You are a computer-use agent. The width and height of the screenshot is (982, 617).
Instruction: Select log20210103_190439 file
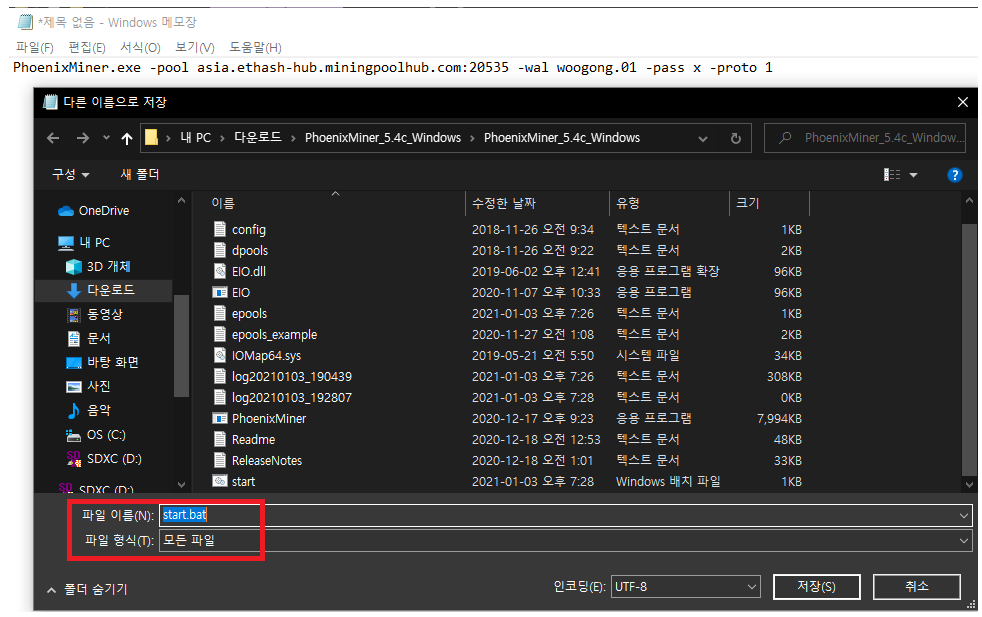pyautogui.click(x=292, y=376)
